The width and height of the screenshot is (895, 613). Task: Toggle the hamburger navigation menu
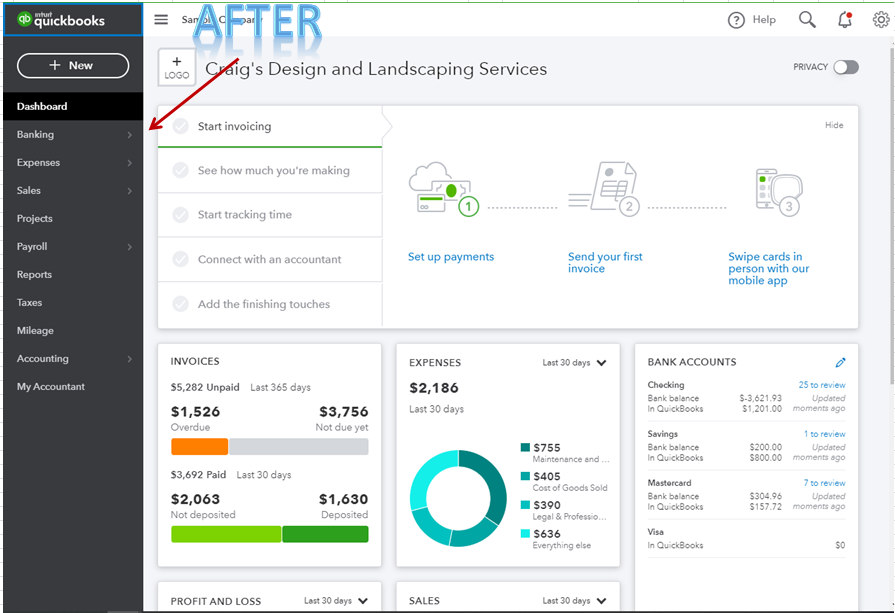coord(162,19)
